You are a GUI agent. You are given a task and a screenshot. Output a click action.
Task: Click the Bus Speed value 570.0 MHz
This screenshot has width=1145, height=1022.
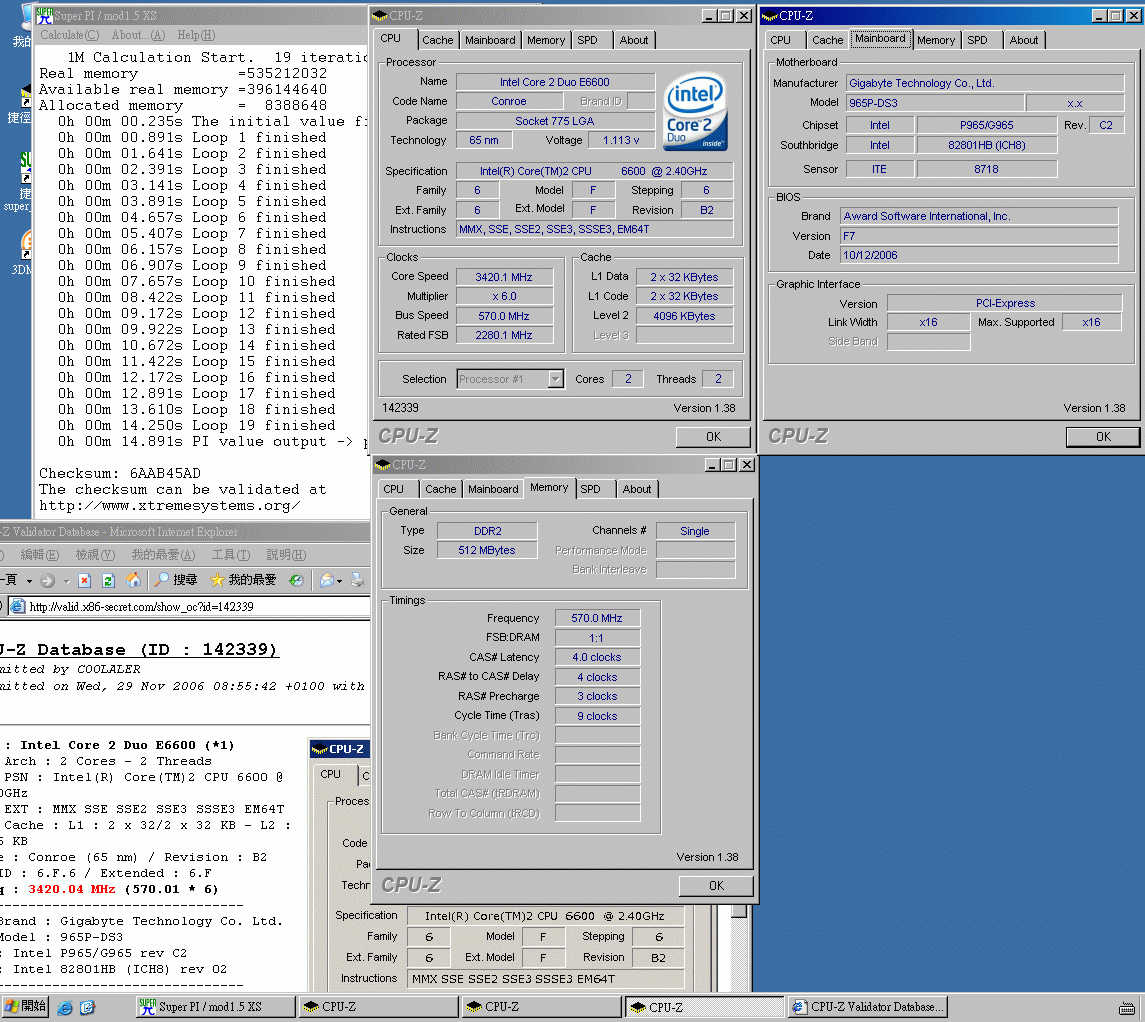tap(504, 316)
